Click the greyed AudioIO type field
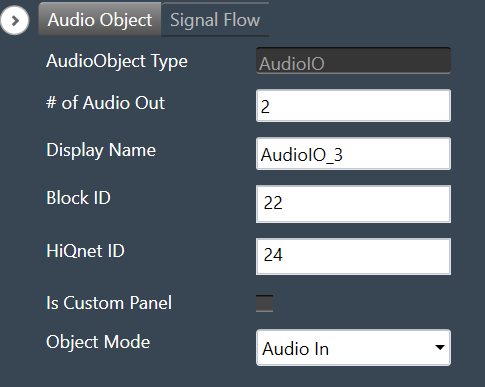 pyautogui.click(x=353, y=61)
